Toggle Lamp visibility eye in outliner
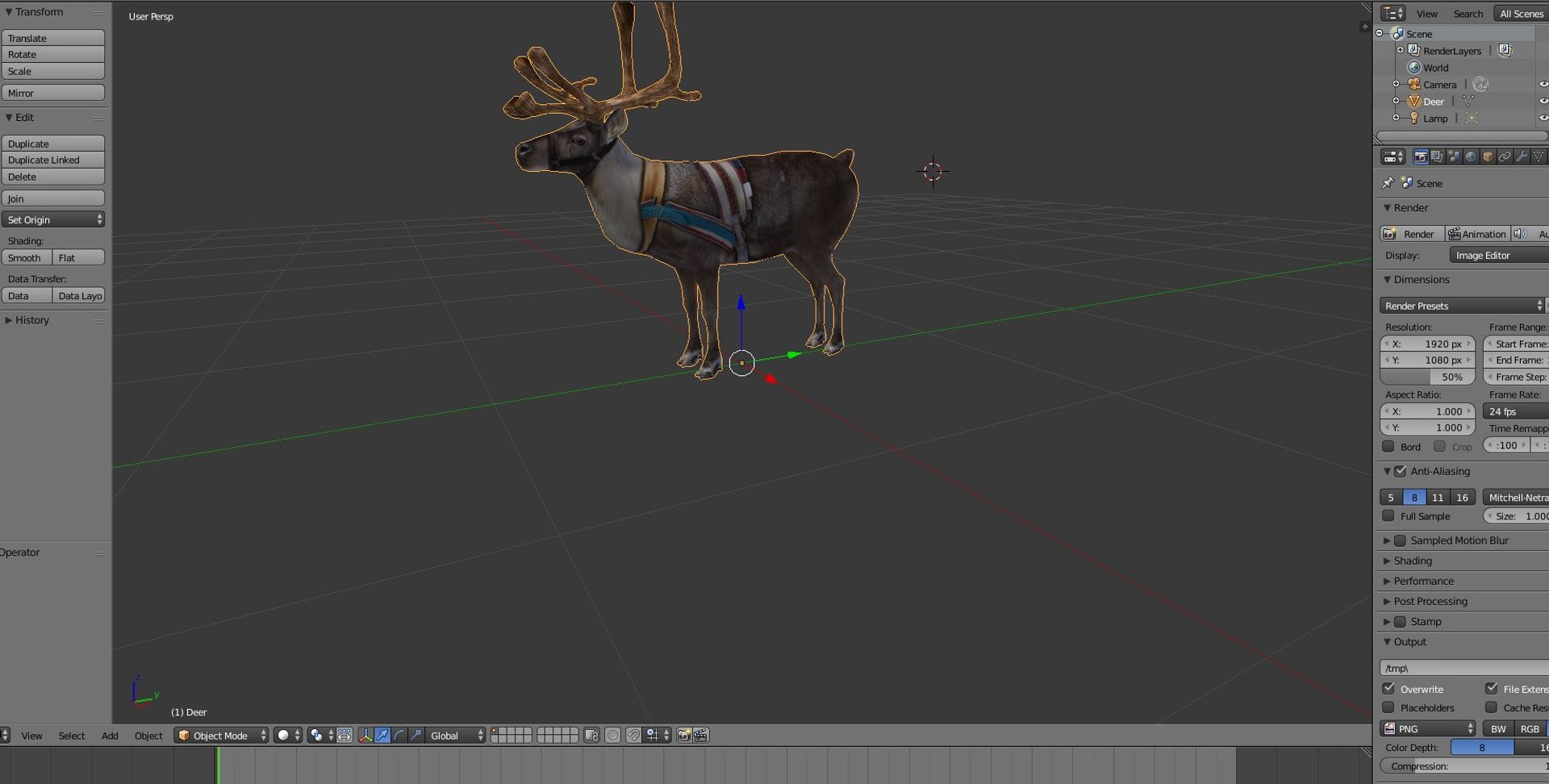The height and width of the screenshot is (784, 1549). coord(1543,118)
